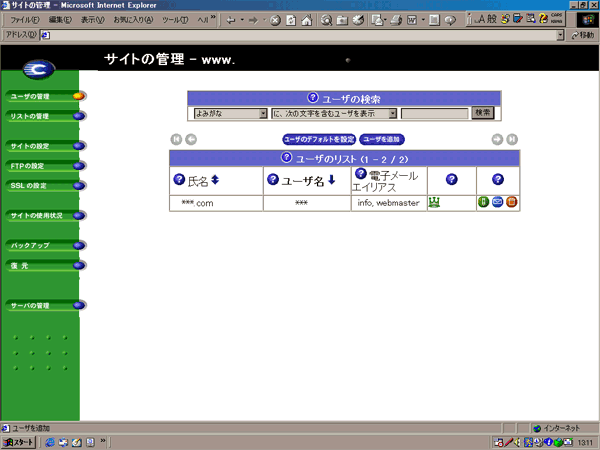Click the ユーザを追加 button
Image resolution: width=600 pixels, height=450 pixels.
pos(382,139)
